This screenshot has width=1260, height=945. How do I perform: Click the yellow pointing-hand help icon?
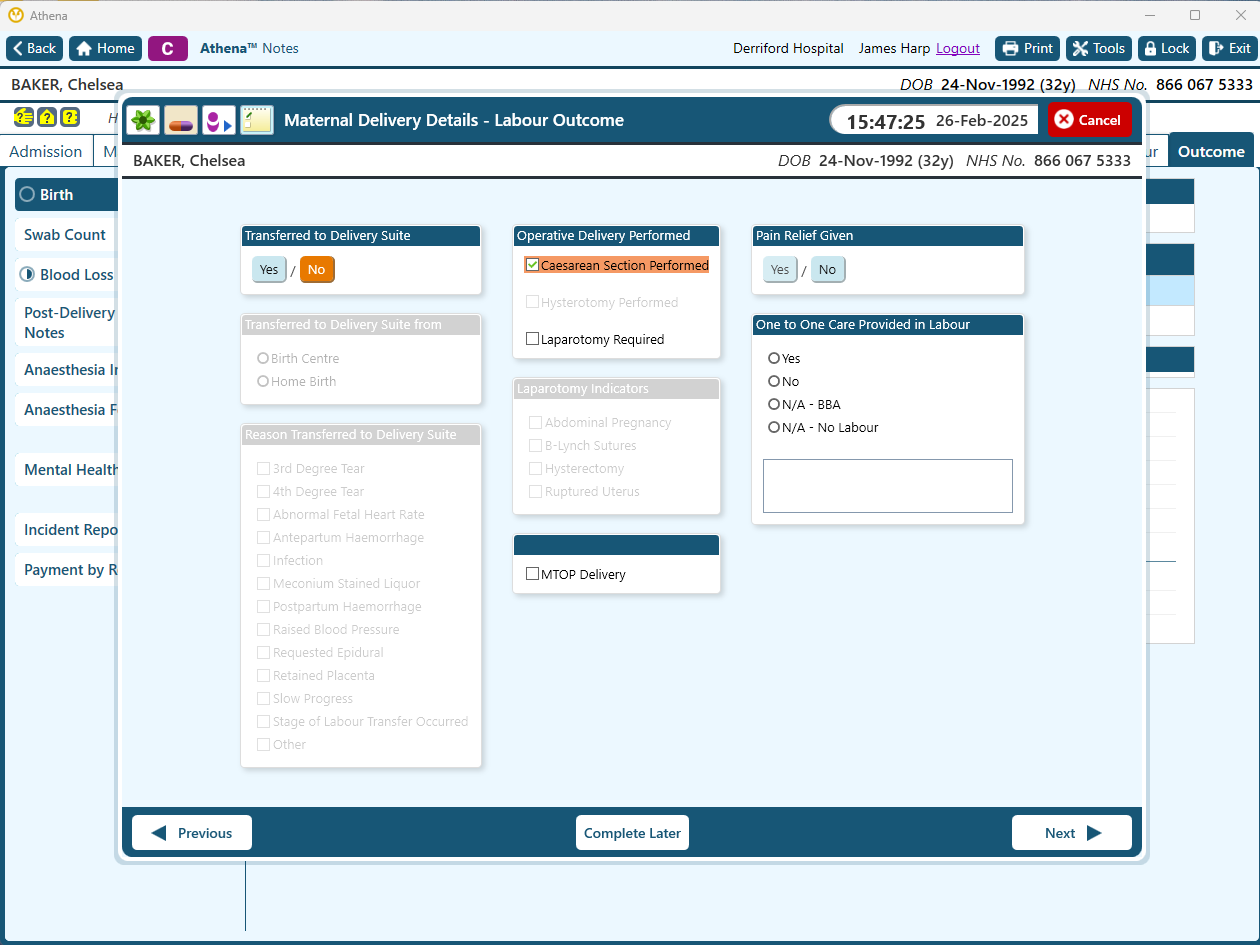22,117
